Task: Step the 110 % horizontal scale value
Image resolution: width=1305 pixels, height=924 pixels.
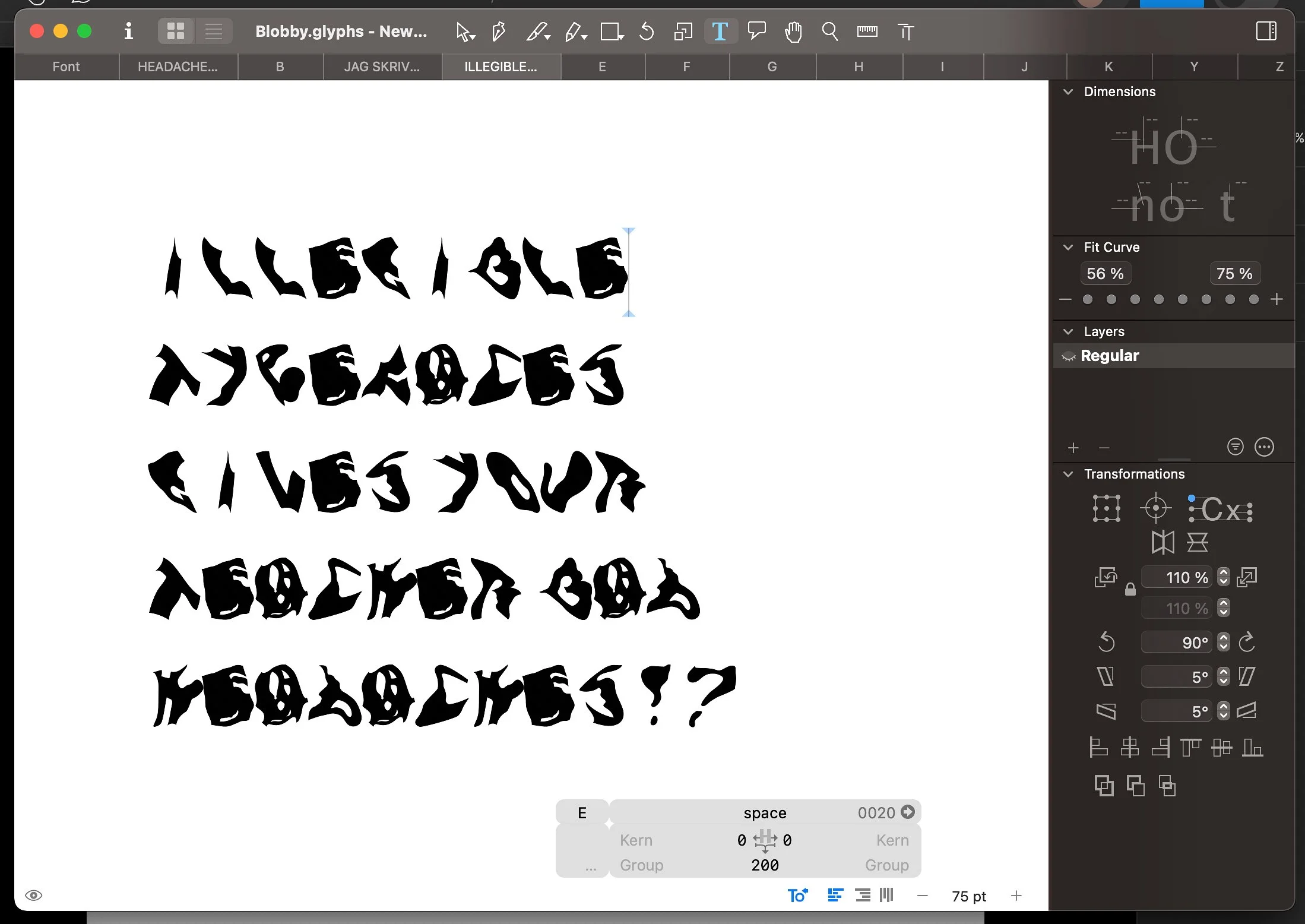Action: [1223, 577]
